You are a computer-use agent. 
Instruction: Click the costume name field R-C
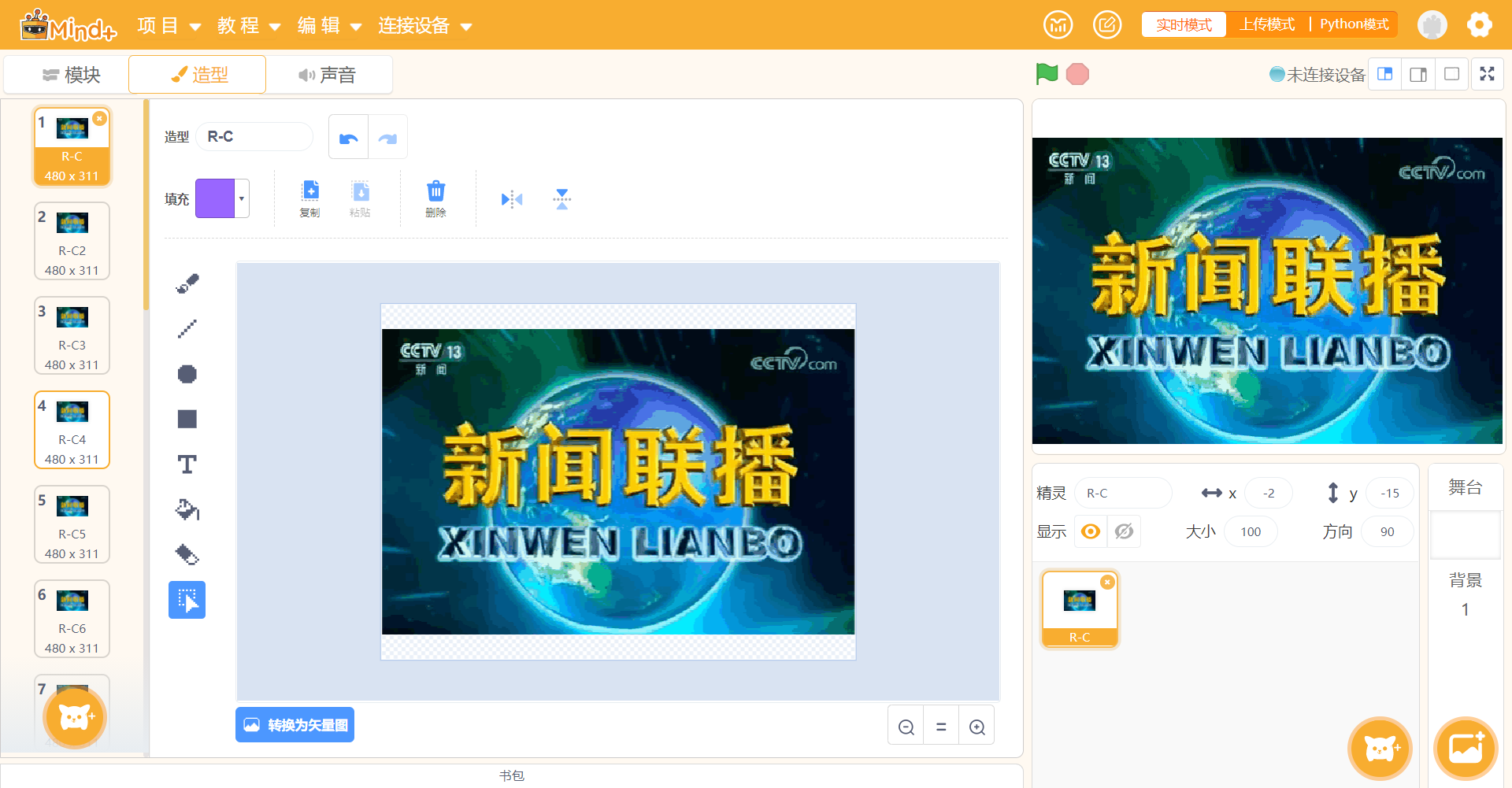pyautogui.click(x=254, y=137)
